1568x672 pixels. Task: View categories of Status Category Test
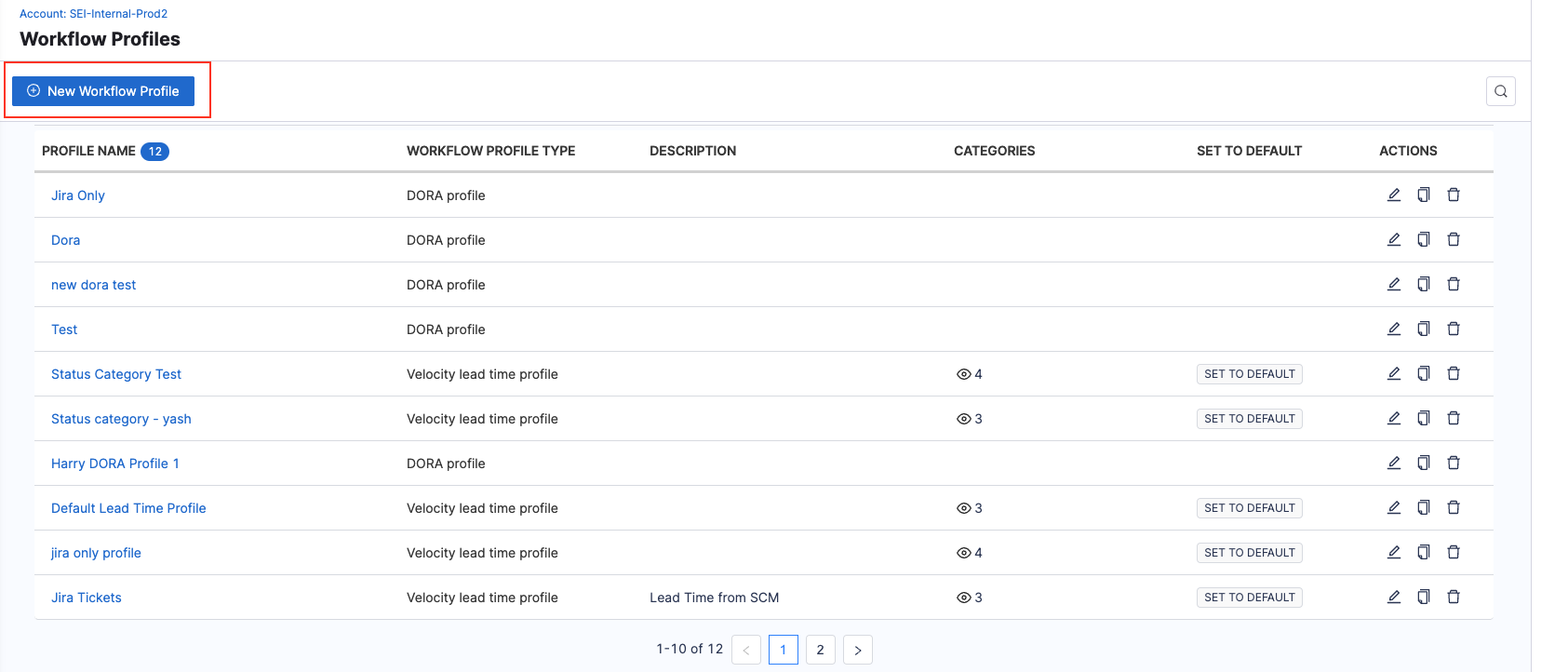pos(964,374)
